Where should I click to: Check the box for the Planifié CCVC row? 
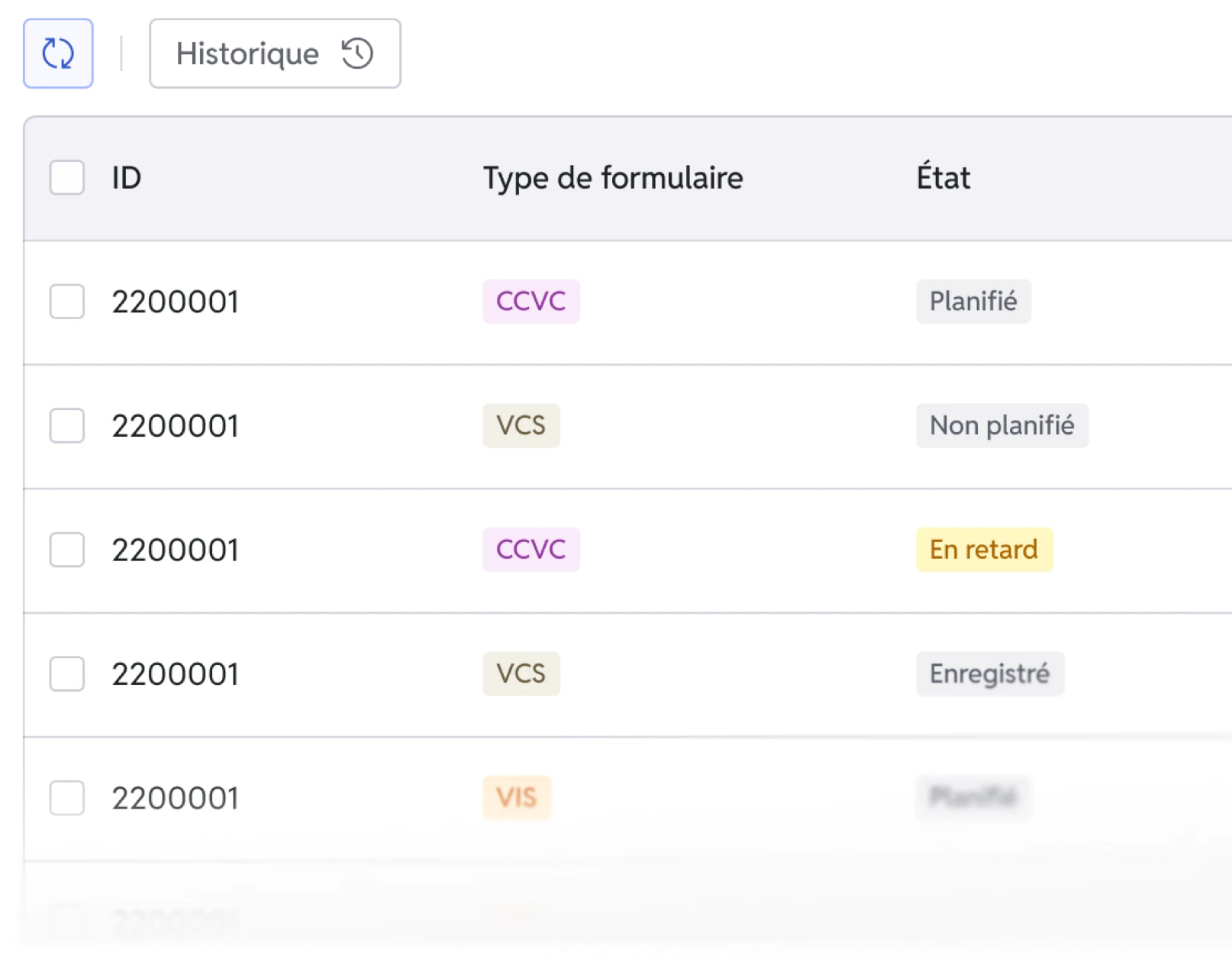(67, 302)
